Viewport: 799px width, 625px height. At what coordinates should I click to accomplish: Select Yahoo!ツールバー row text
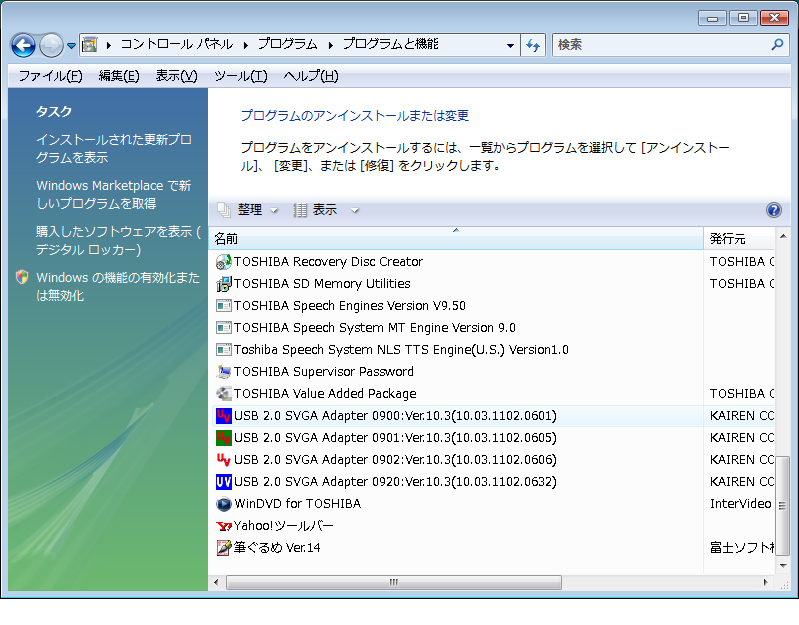(x=284, y=526)
